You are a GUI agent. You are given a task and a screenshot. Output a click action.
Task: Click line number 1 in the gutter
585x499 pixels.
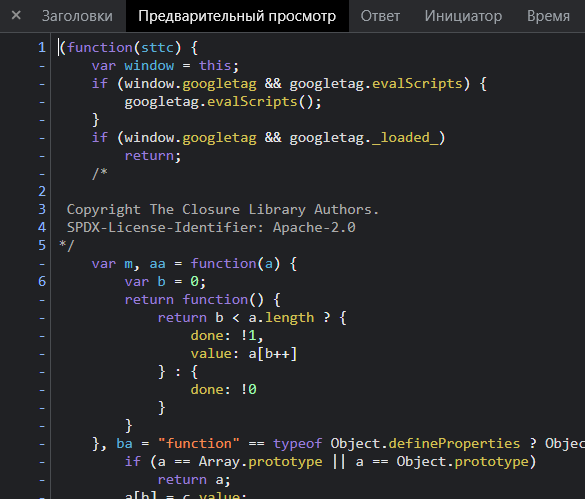[42, 48]
